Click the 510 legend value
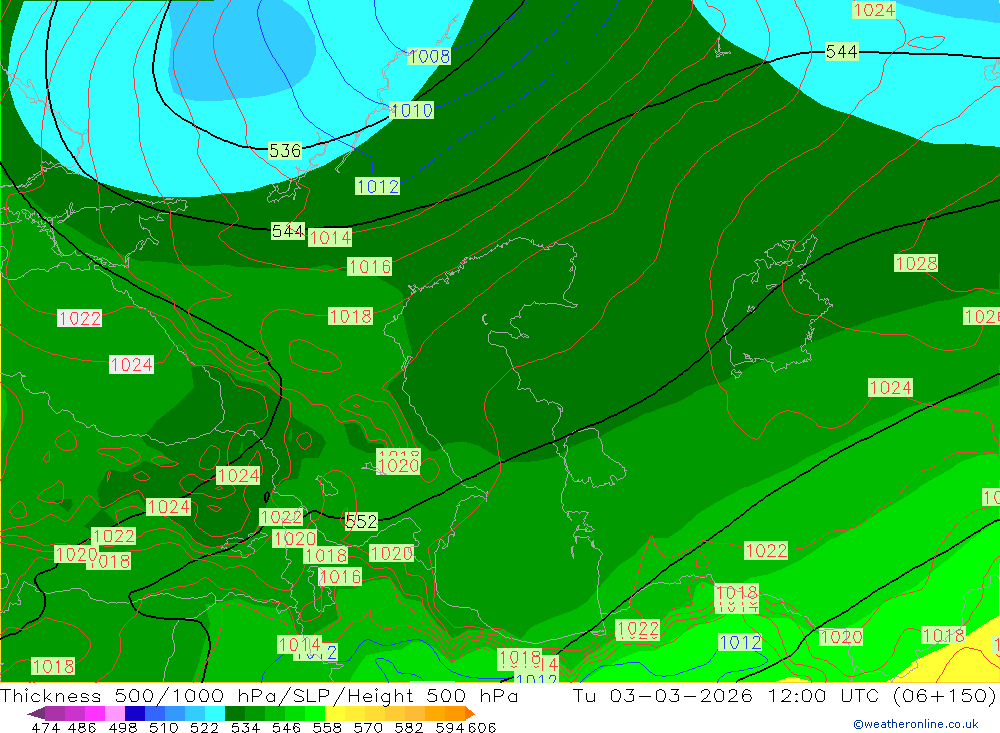 coord(163,727)
